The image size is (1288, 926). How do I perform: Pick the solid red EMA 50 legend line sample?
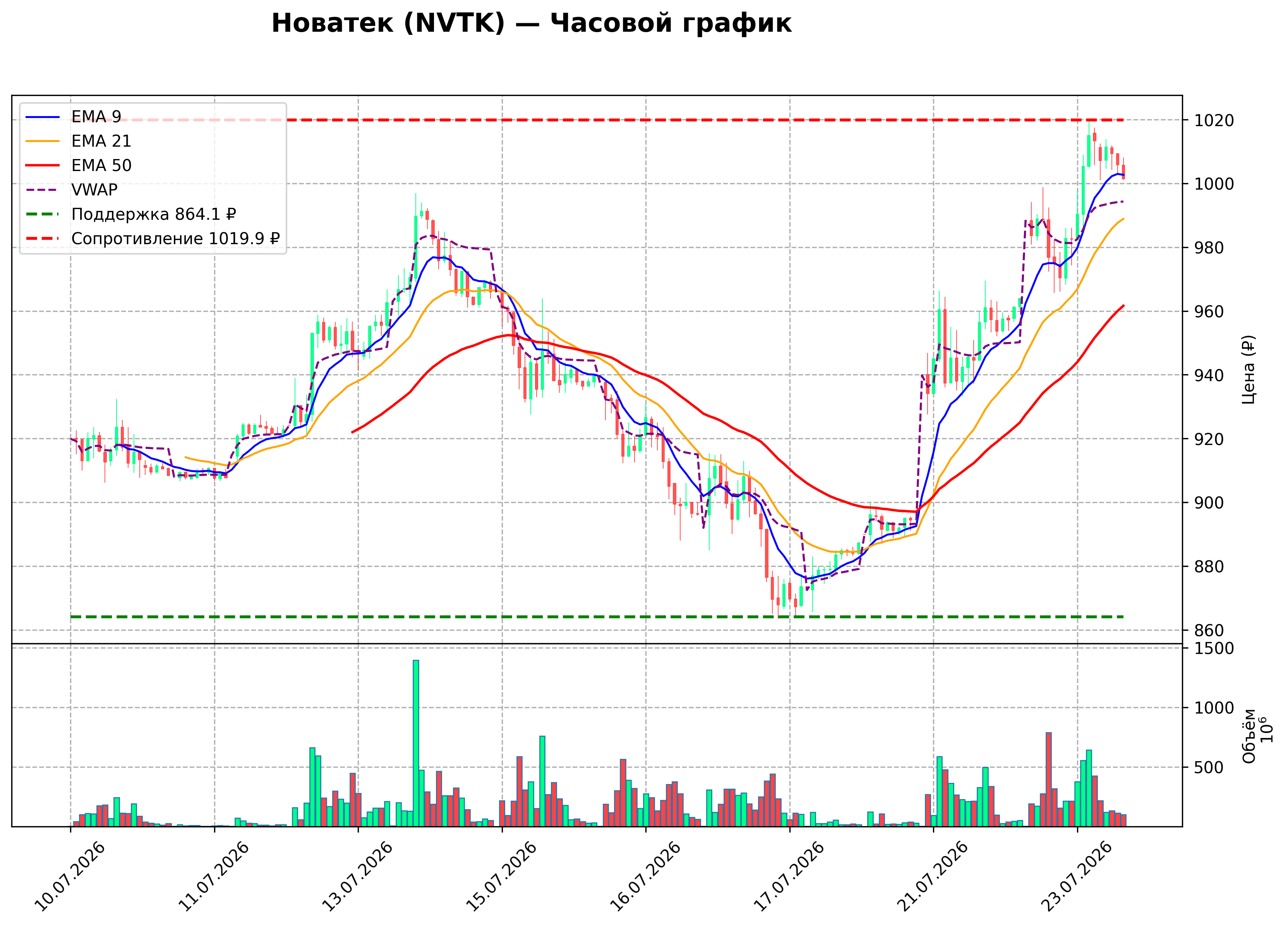[43, 165]
